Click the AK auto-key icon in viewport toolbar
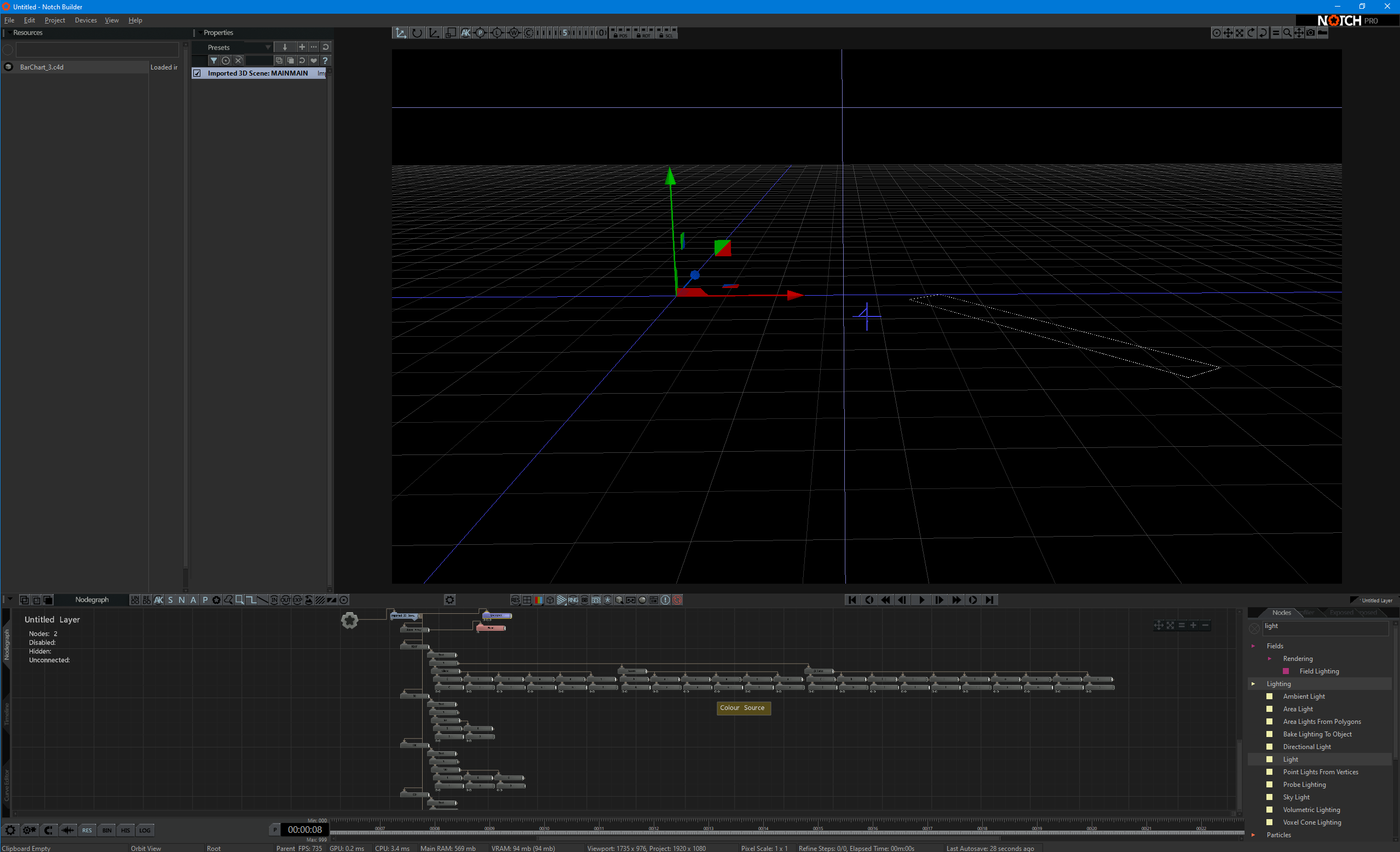The height and width of the screenshot is (852, 1400). click(x=465, y=33)
